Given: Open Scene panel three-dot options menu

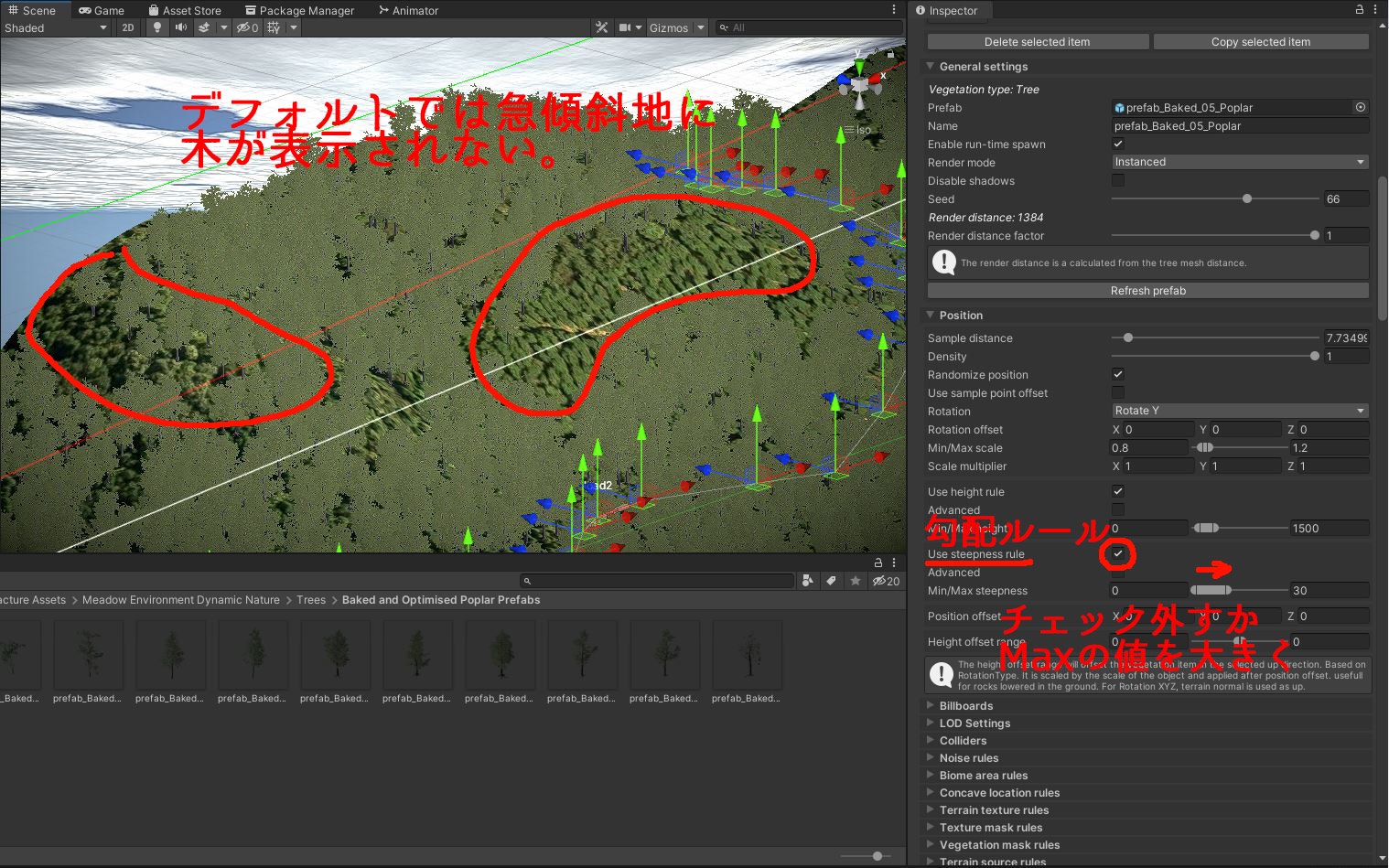Looking at the screenshot, I should [x=894, y=10].
